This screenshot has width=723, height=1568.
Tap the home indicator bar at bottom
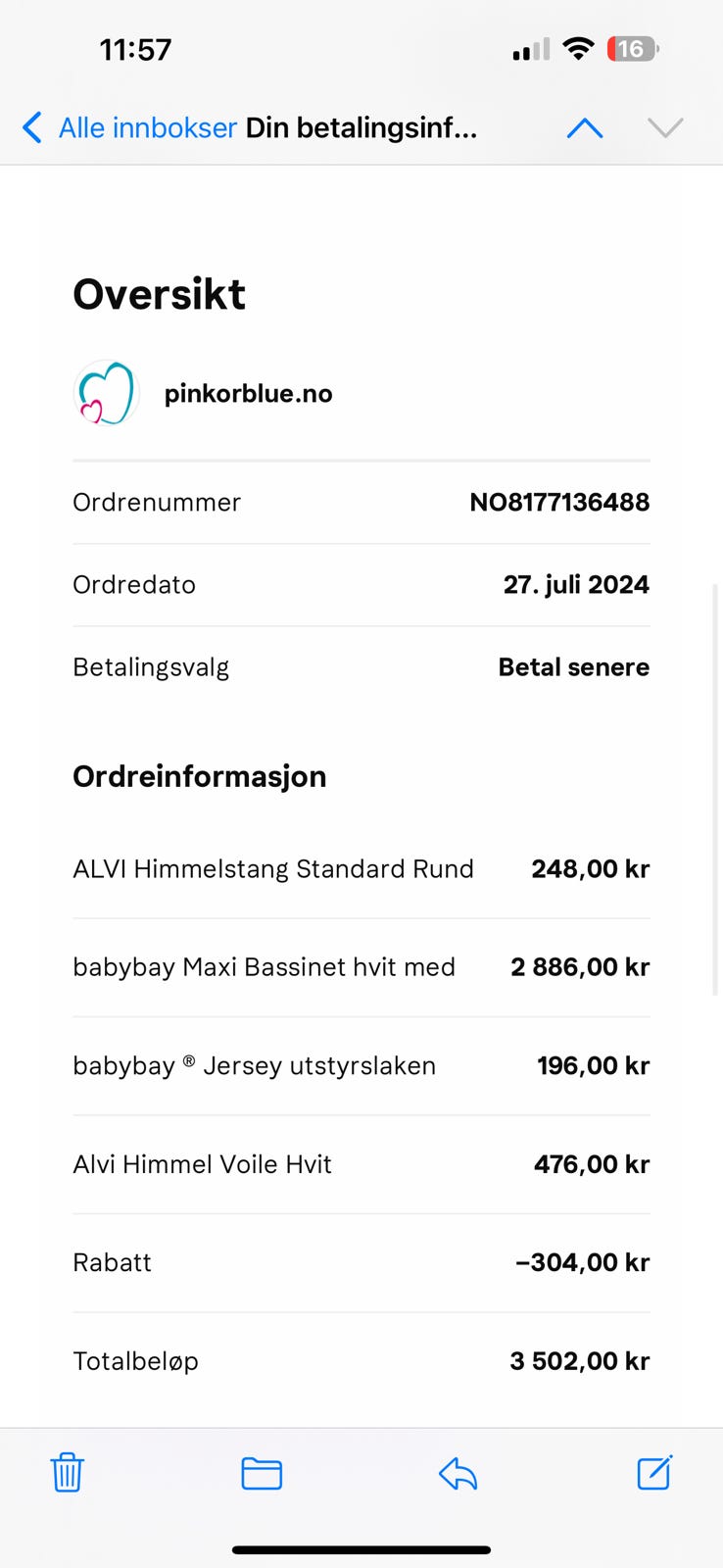tap(361, 1549)
